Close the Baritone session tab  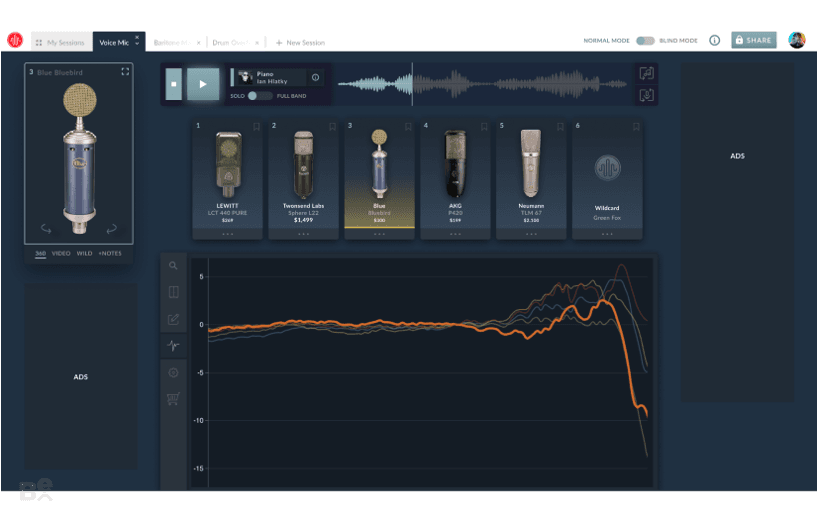tap(199, 43)
